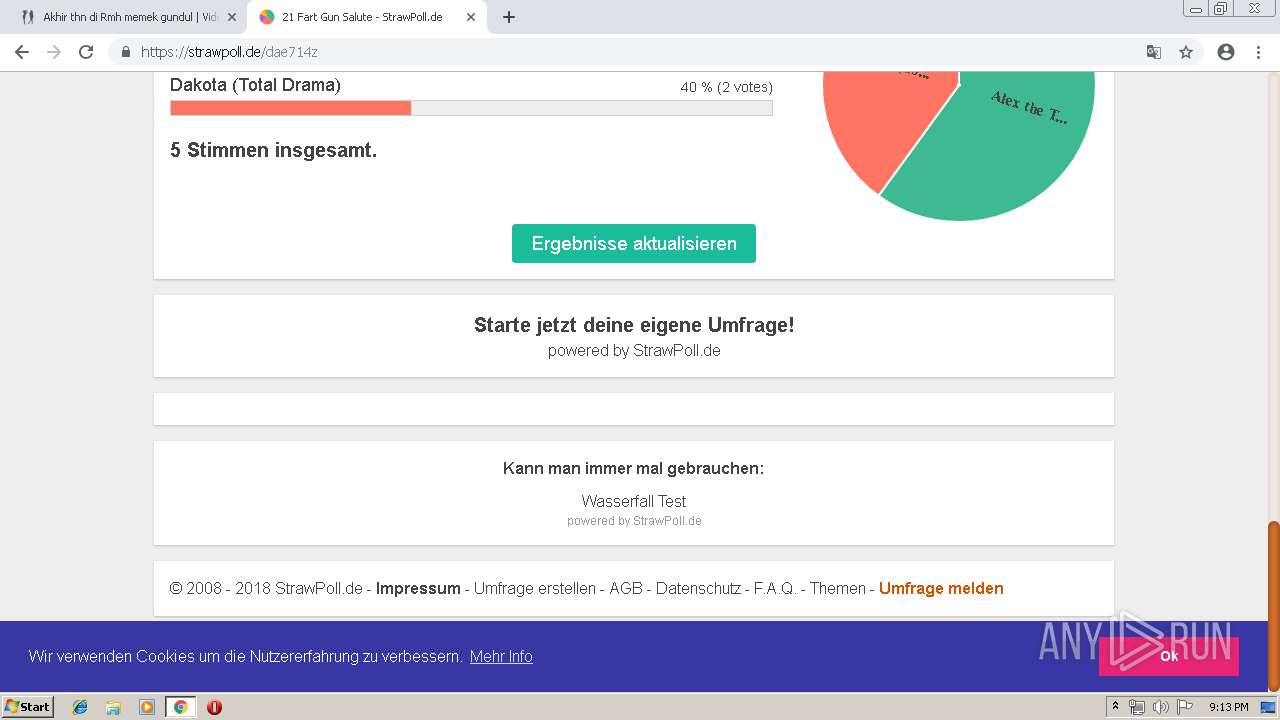Click the green Alex the T... pie slice
The image size is (1280, 720).
pyautogui.click(x=1010, y=150)
